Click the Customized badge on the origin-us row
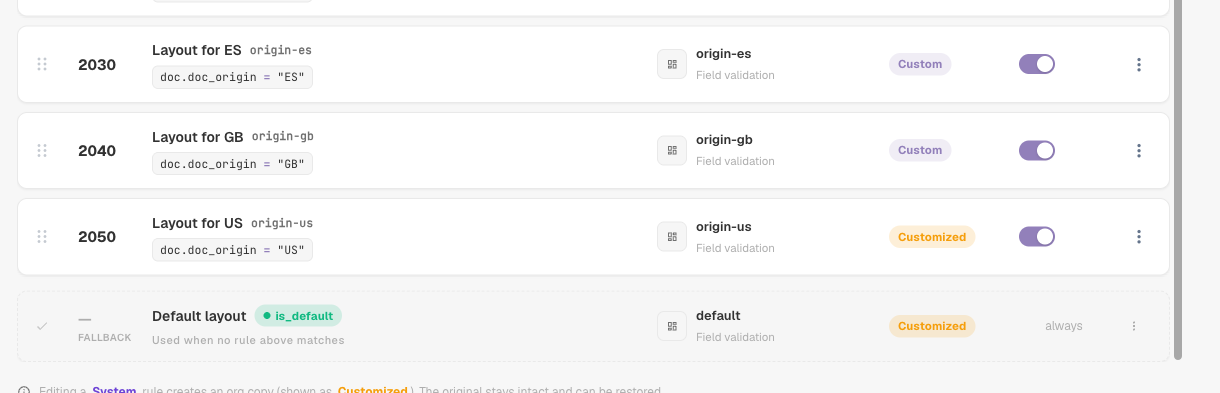This screenshot has width=1220, height=393. click(x=932, y=237)
